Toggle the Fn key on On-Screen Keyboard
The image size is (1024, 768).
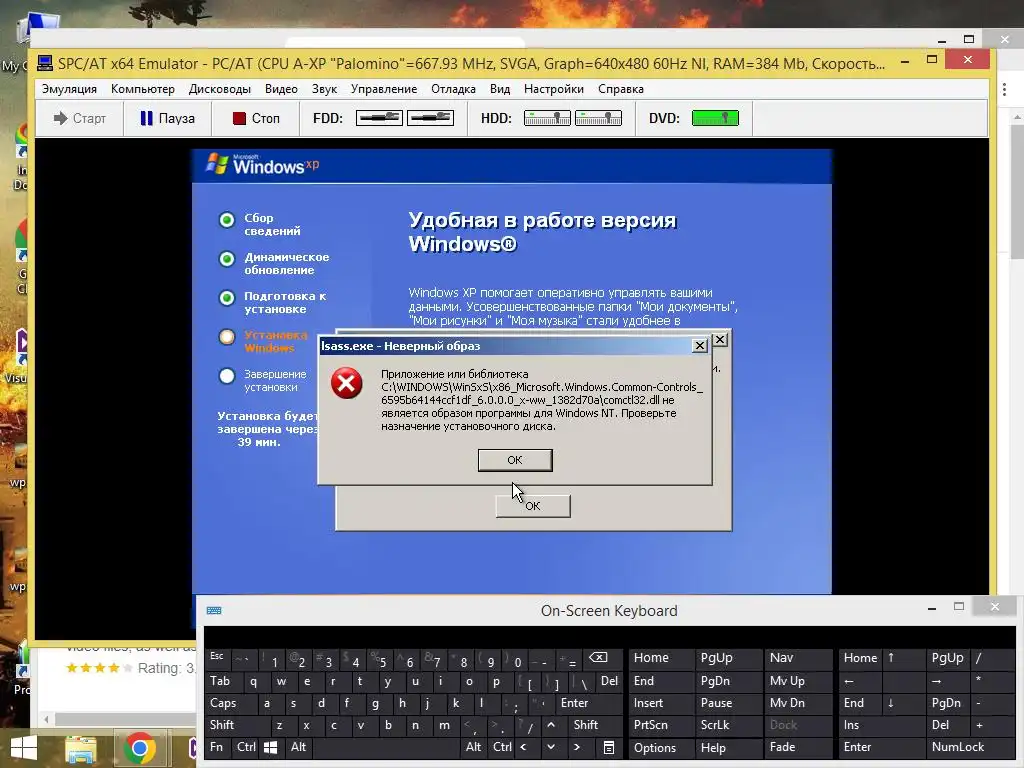216,747
